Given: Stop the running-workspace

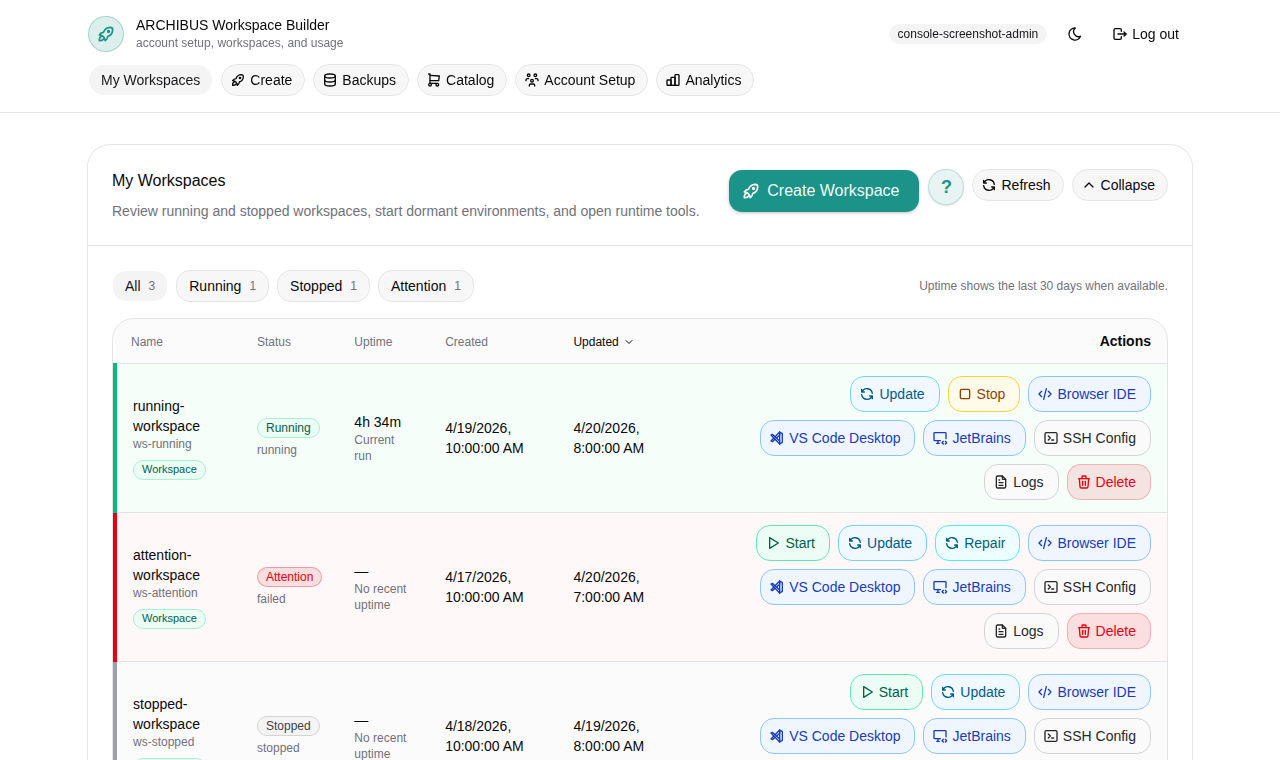Looking at the screenshot, I should click(983, 394).
